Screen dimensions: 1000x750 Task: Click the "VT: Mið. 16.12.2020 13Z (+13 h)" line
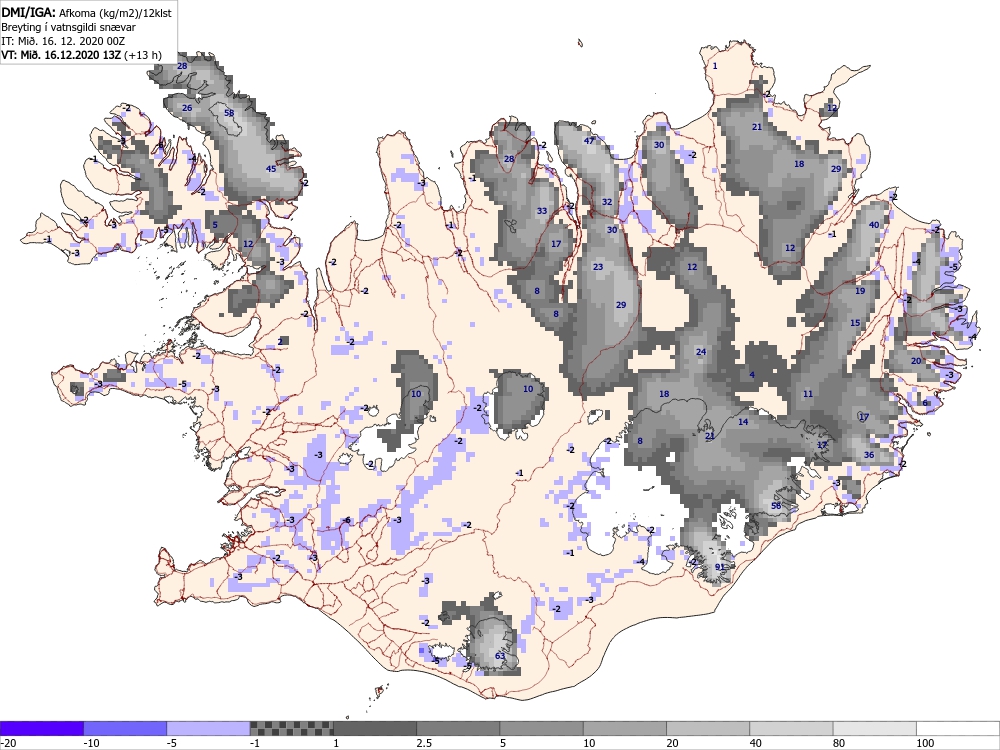pos(81,55)
